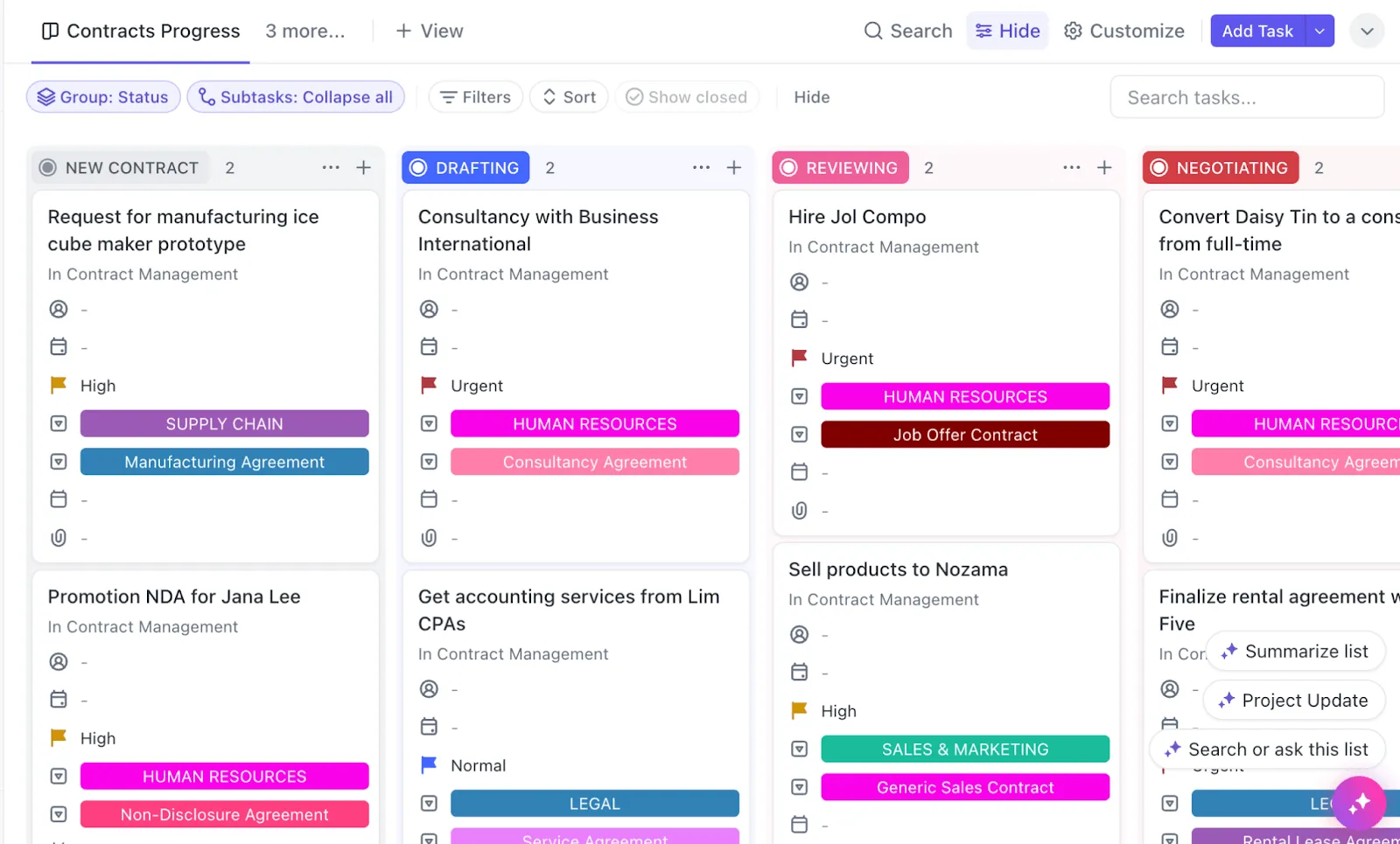Focus the Search tasks field
The height and width of the screenshot is (844, 1400).
click(x=1247, y=97)
